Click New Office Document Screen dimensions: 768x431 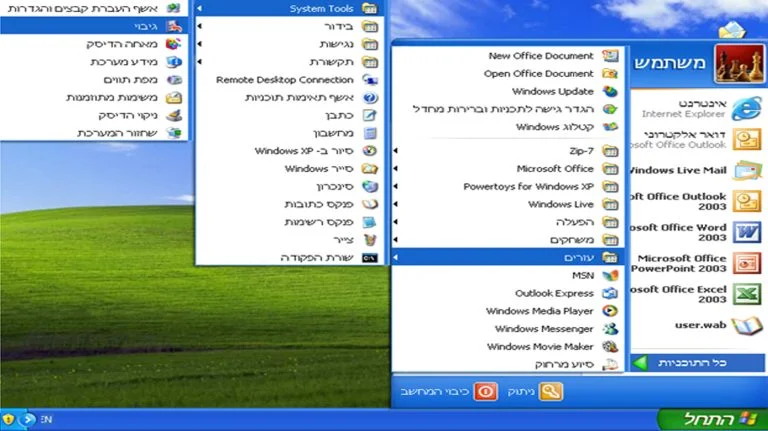click(508, 56)
